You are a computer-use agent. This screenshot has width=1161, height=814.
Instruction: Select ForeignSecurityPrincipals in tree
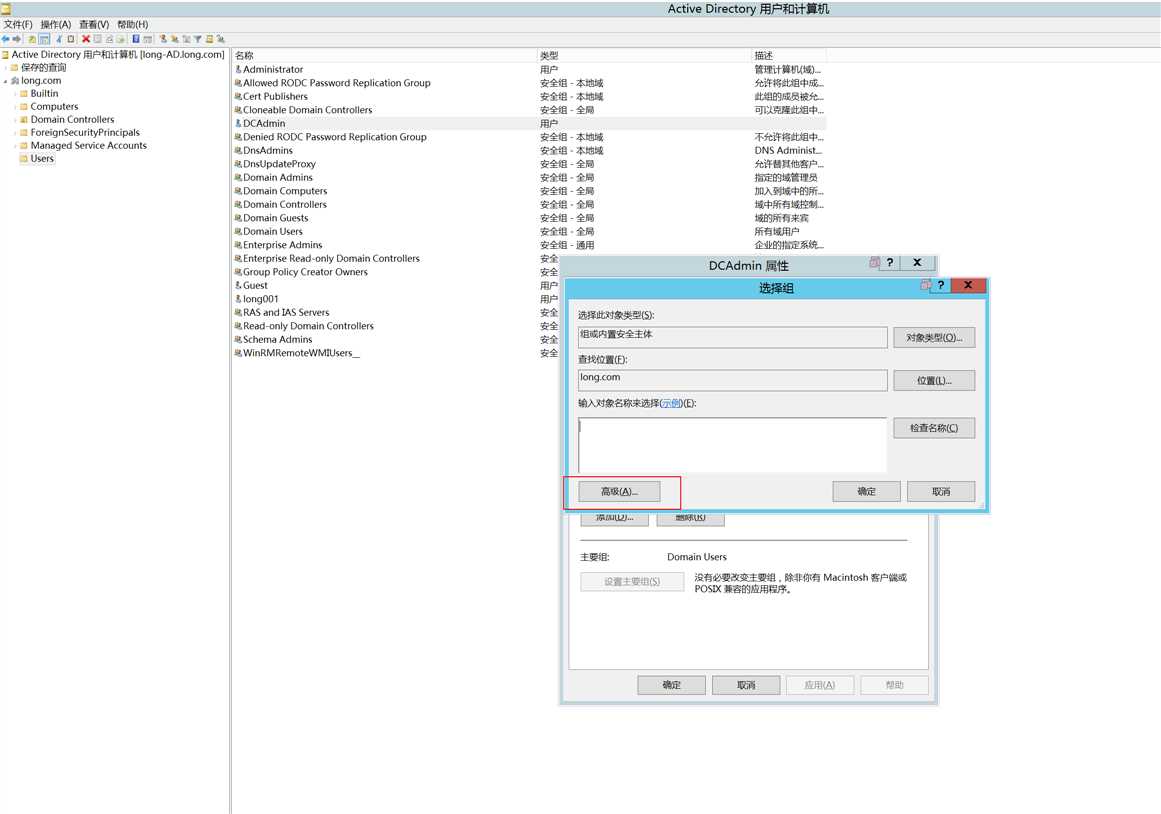point(85,133)
